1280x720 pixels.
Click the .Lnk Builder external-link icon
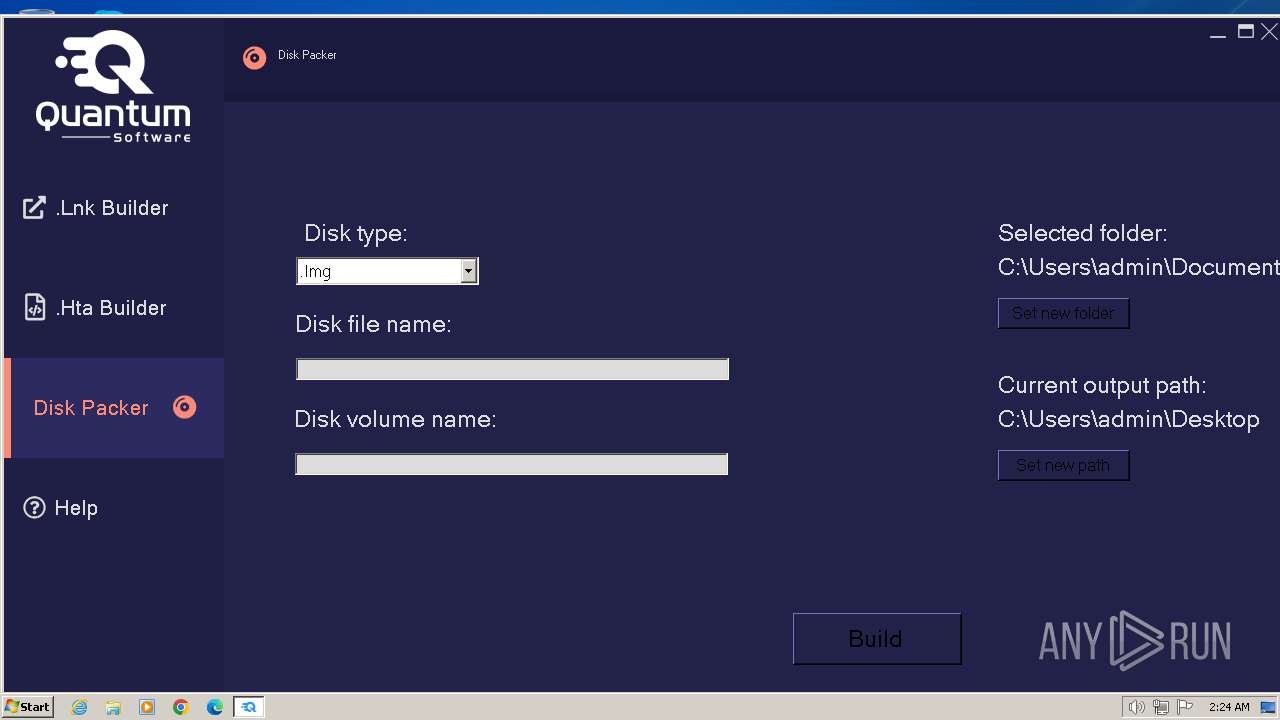(x=34, y=208)
